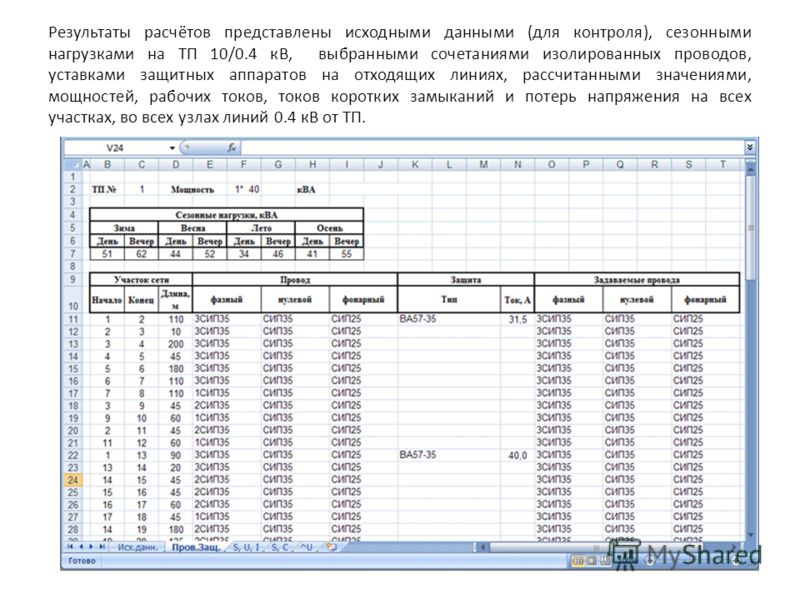
Task: Click length value 200 in row 13
Action: (x=176, y=344)
